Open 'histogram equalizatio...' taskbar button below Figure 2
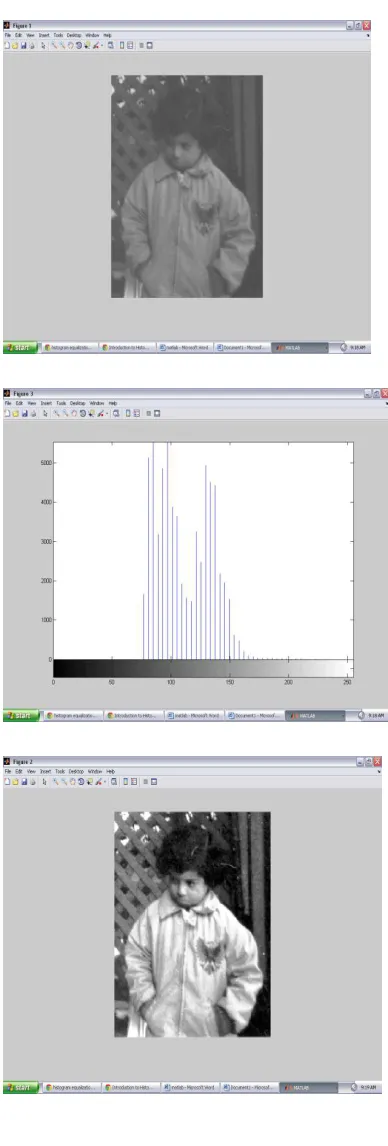 point(71,1087)
